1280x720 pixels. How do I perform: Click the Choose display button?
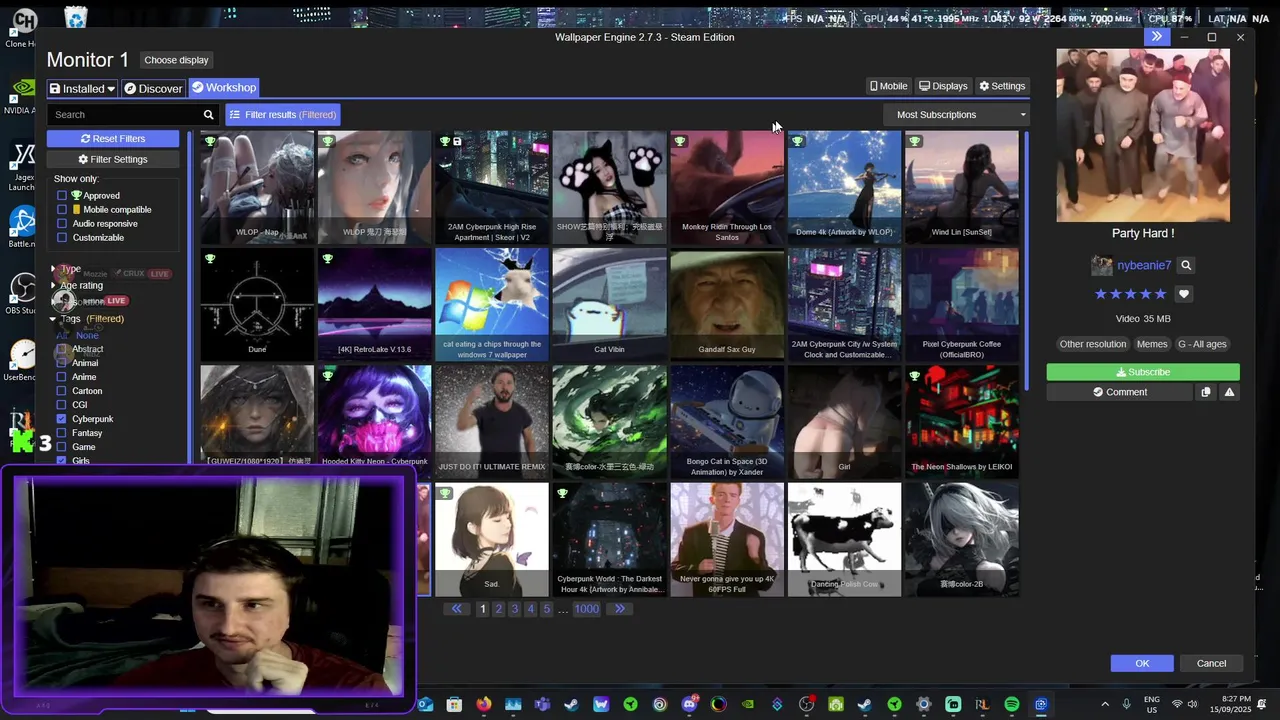click(x=176, y=60)
